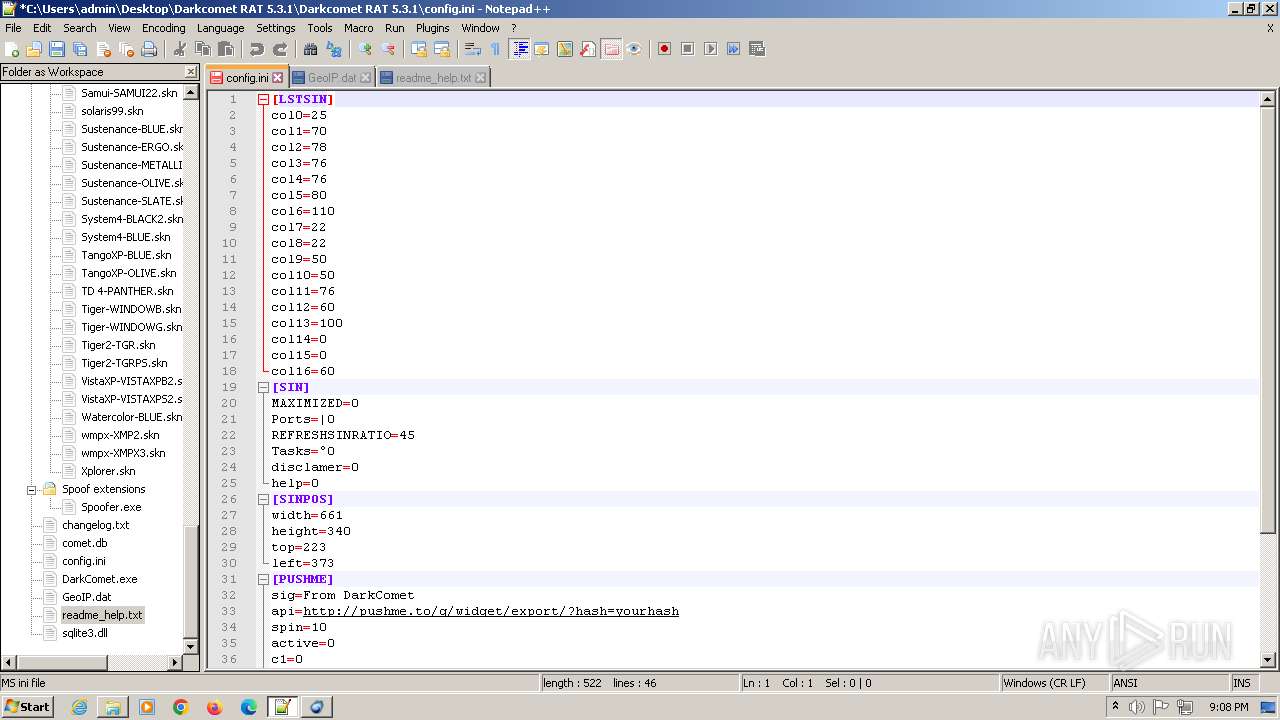
Task: Open the Plugins menu
Action: 432,28
